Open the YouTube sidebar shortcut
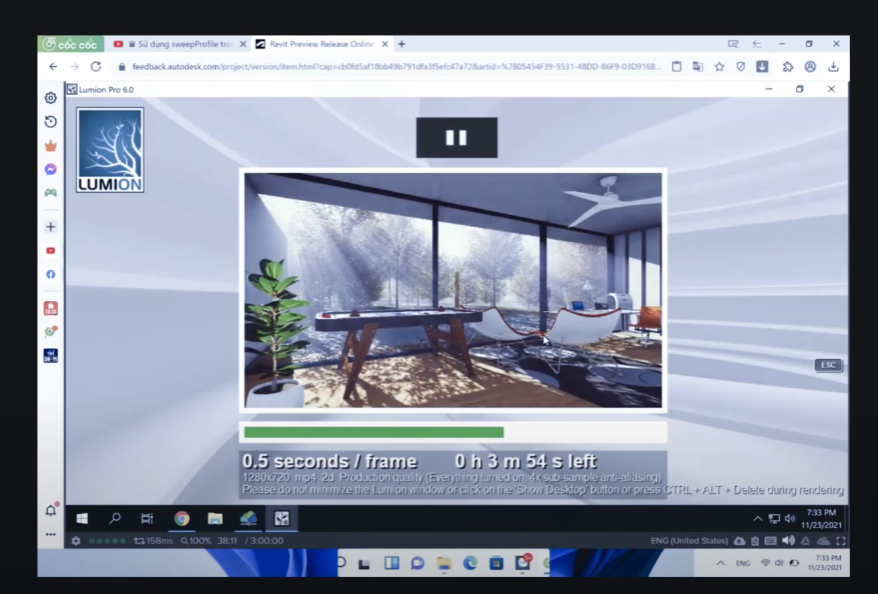 click(x=50, y=250)
